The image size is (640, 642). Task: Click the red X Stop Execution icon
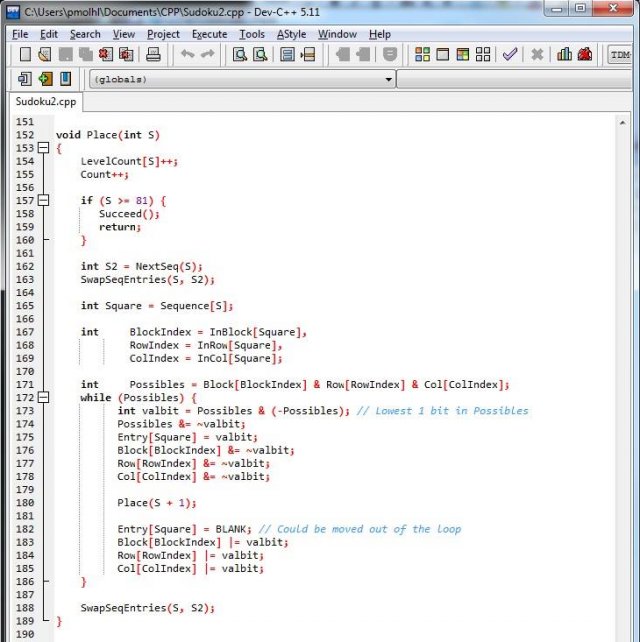537,55
